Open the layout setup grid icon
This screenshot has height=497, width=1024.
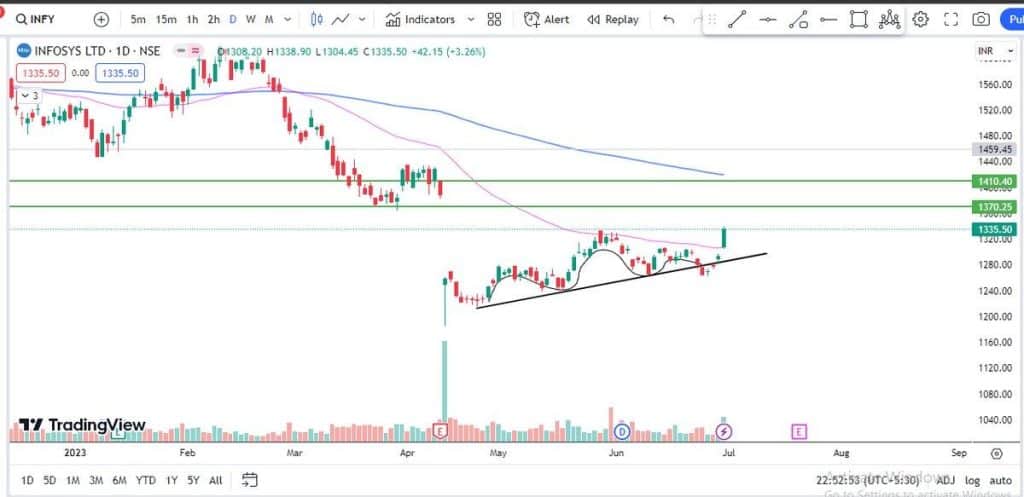click(x=494, y=20)
